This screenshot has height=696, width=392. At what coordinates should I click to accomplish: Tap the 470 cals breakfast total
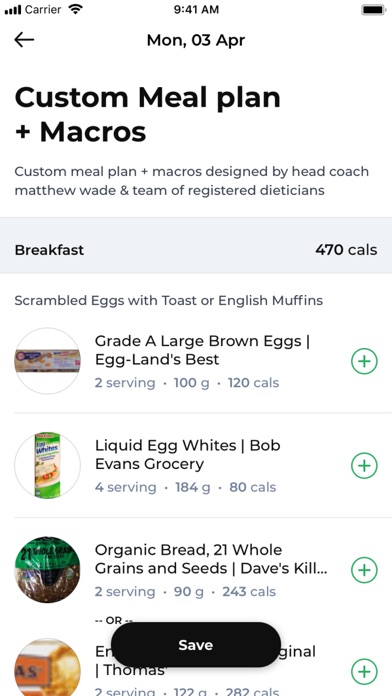pos(346,250)
